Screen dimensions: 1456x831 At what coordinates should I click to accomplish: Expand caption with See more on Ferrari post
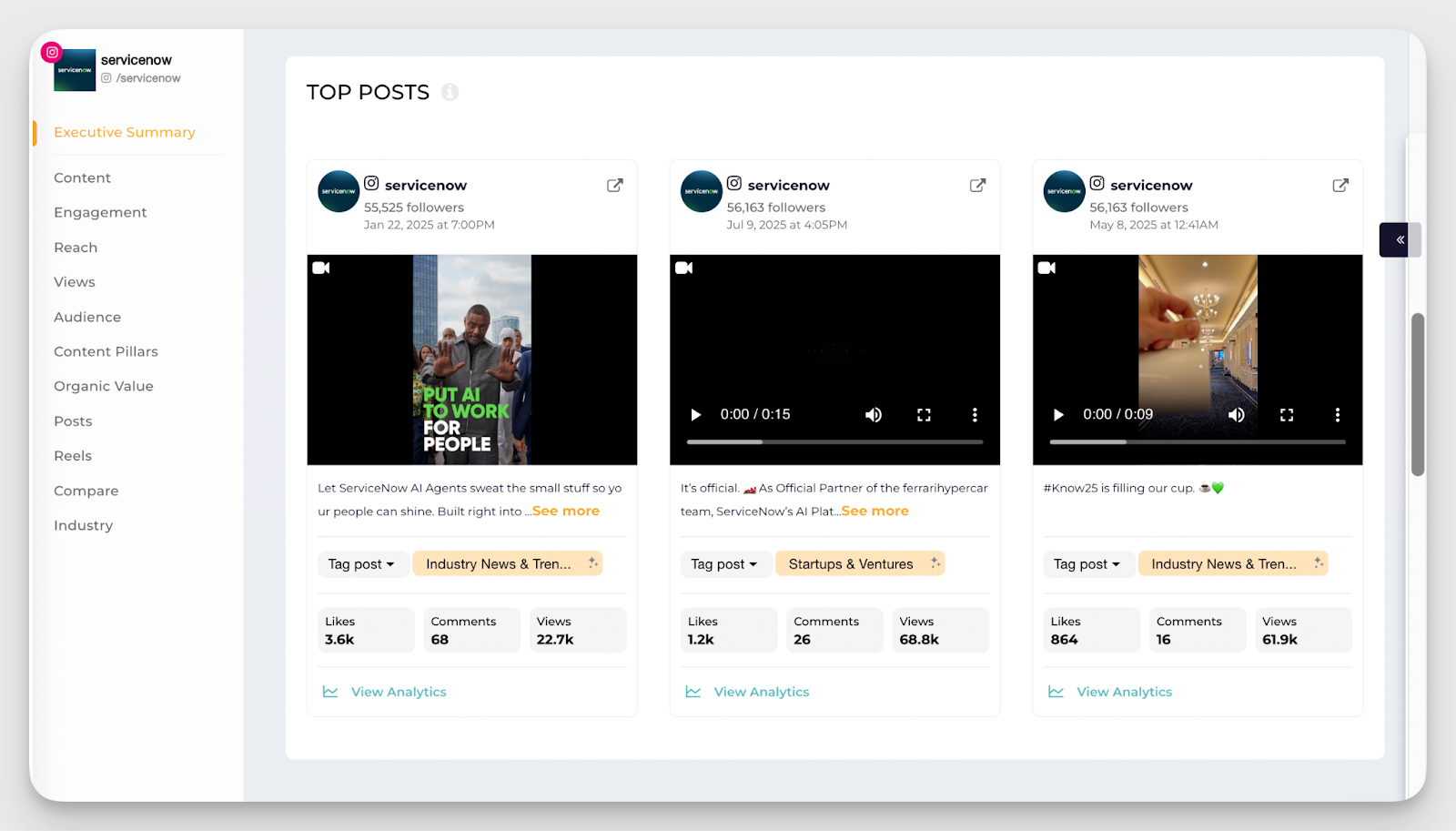875,512
